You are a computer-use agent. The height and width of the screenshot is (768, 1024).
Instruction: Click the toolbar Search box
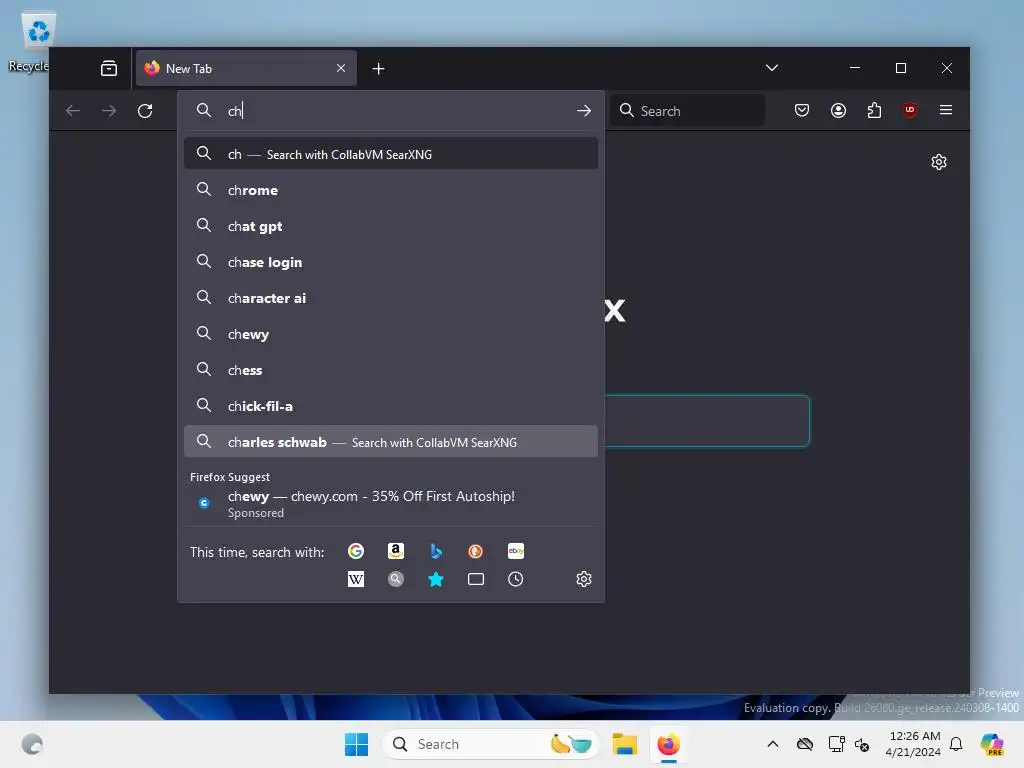[x=687, y=110]
